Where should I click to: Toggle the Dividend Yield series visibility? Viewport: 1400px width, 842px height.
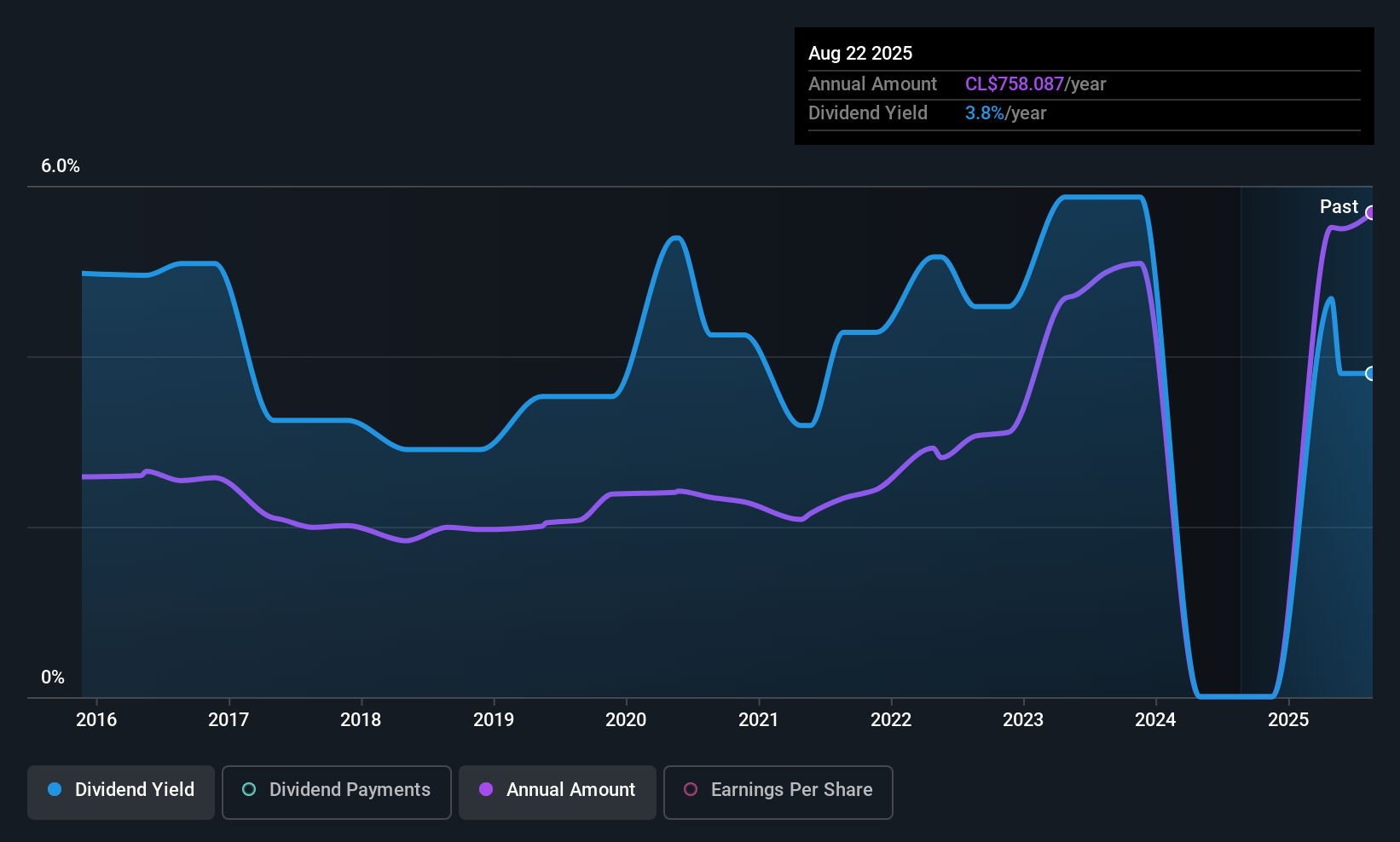click(120, 790)
